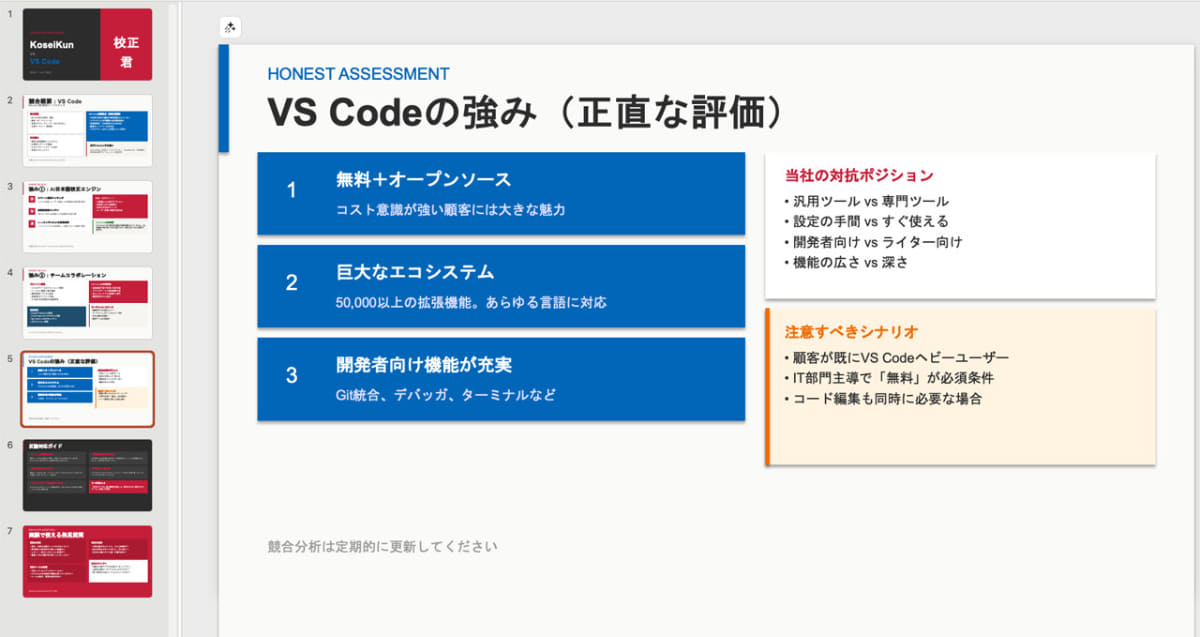Select the 'HONEST ASSESSMENT' subtitle text

coord(358,74)
